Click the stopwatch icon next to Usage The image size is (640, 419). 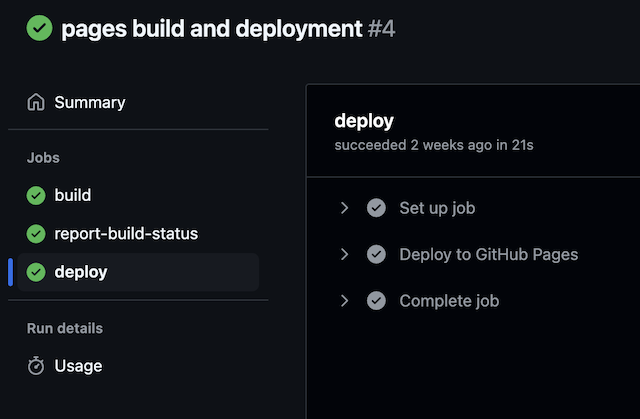click(x=36, y=366)
